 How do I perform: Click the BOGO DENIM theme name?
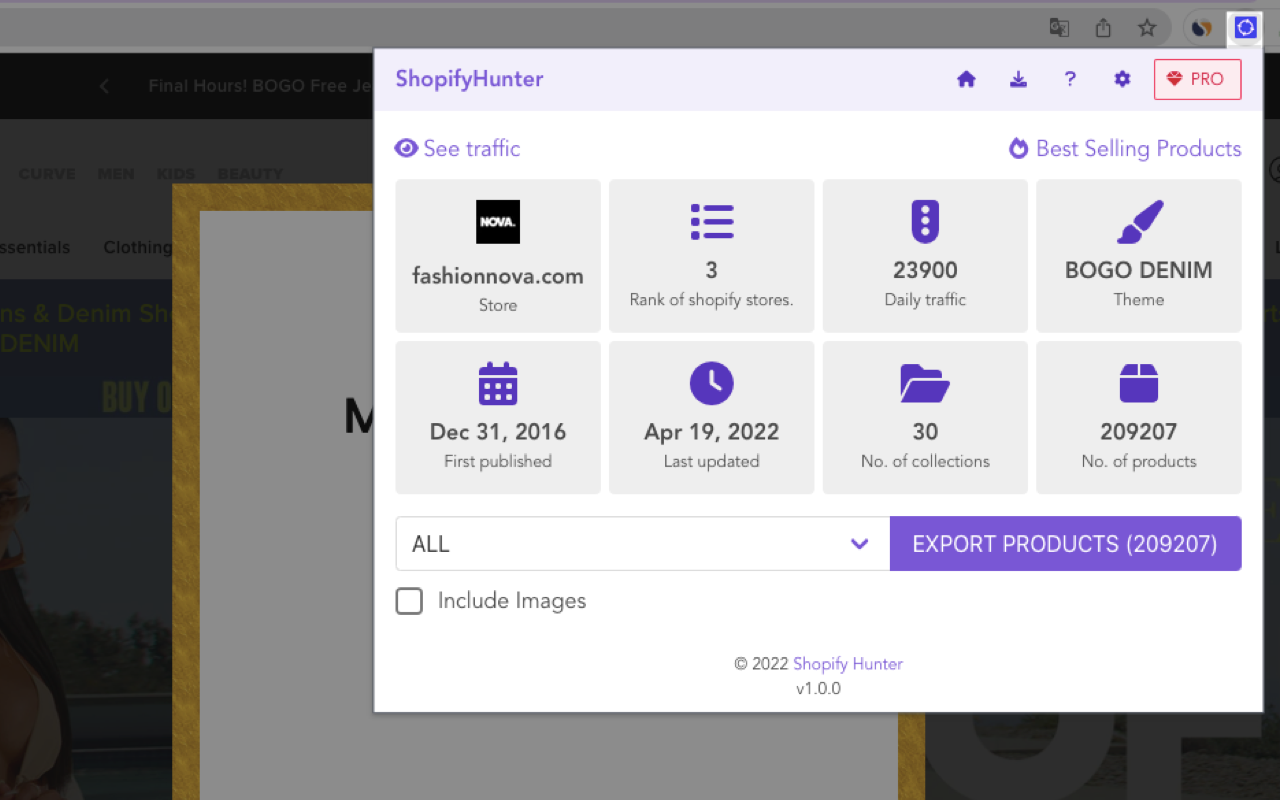click(1139, 270)
